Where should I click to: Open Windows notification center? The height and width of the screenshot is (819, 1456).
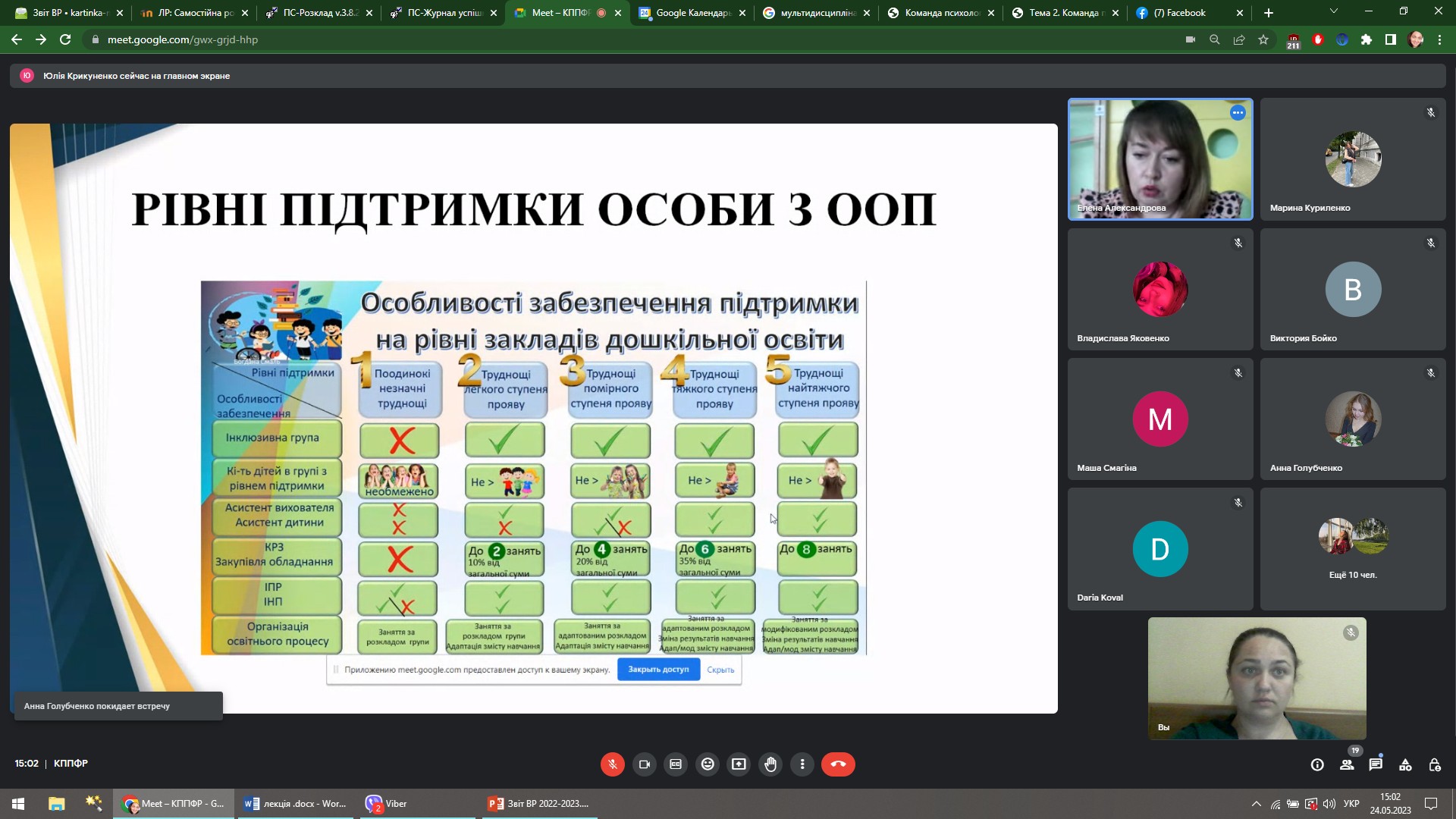tap(1431, 804)
